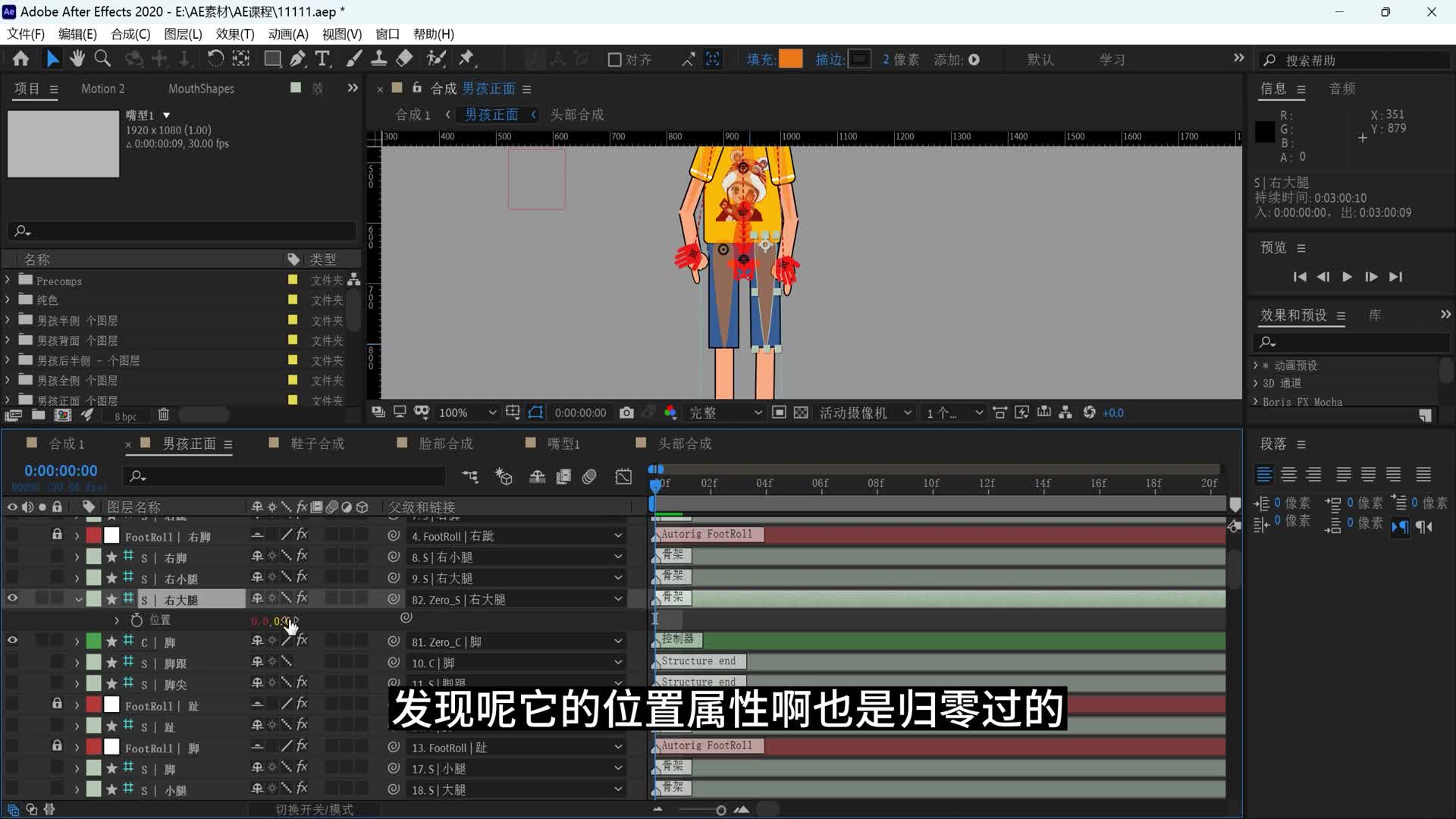This screenshot has height=819, width=1456.
Task: Open the 效果(T) menu
Action: (x=235, y=34)
